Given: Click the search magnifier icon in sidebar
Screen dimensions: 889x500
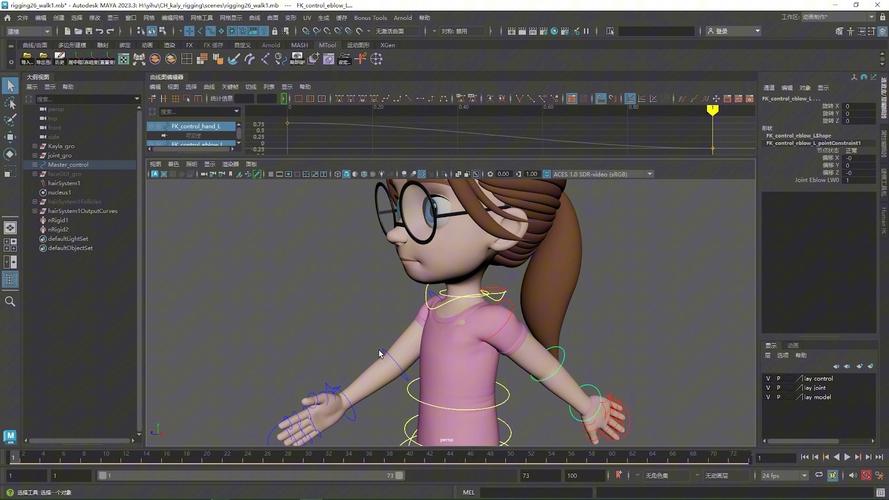Looking at the screenshot, I should coord(10,301).
